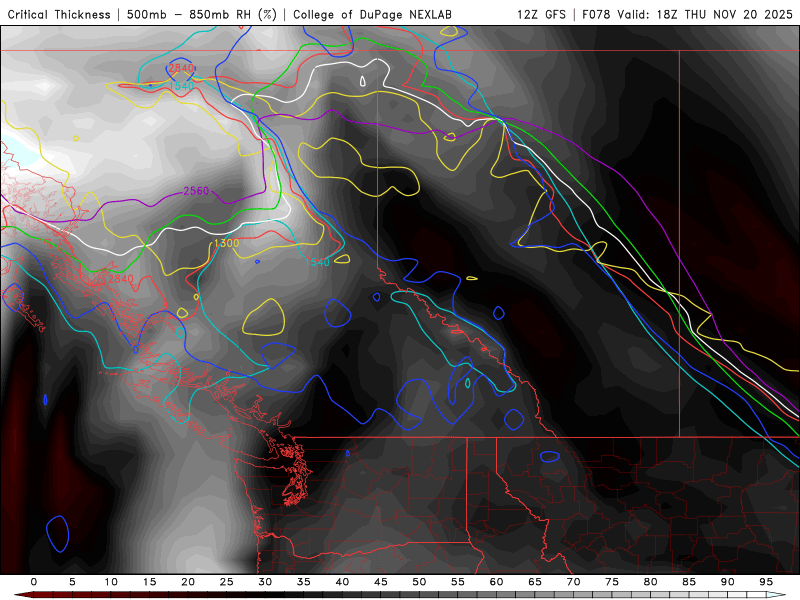
Task: Click the "40" value on the RH scale
Action: click(x=342, y=582)
